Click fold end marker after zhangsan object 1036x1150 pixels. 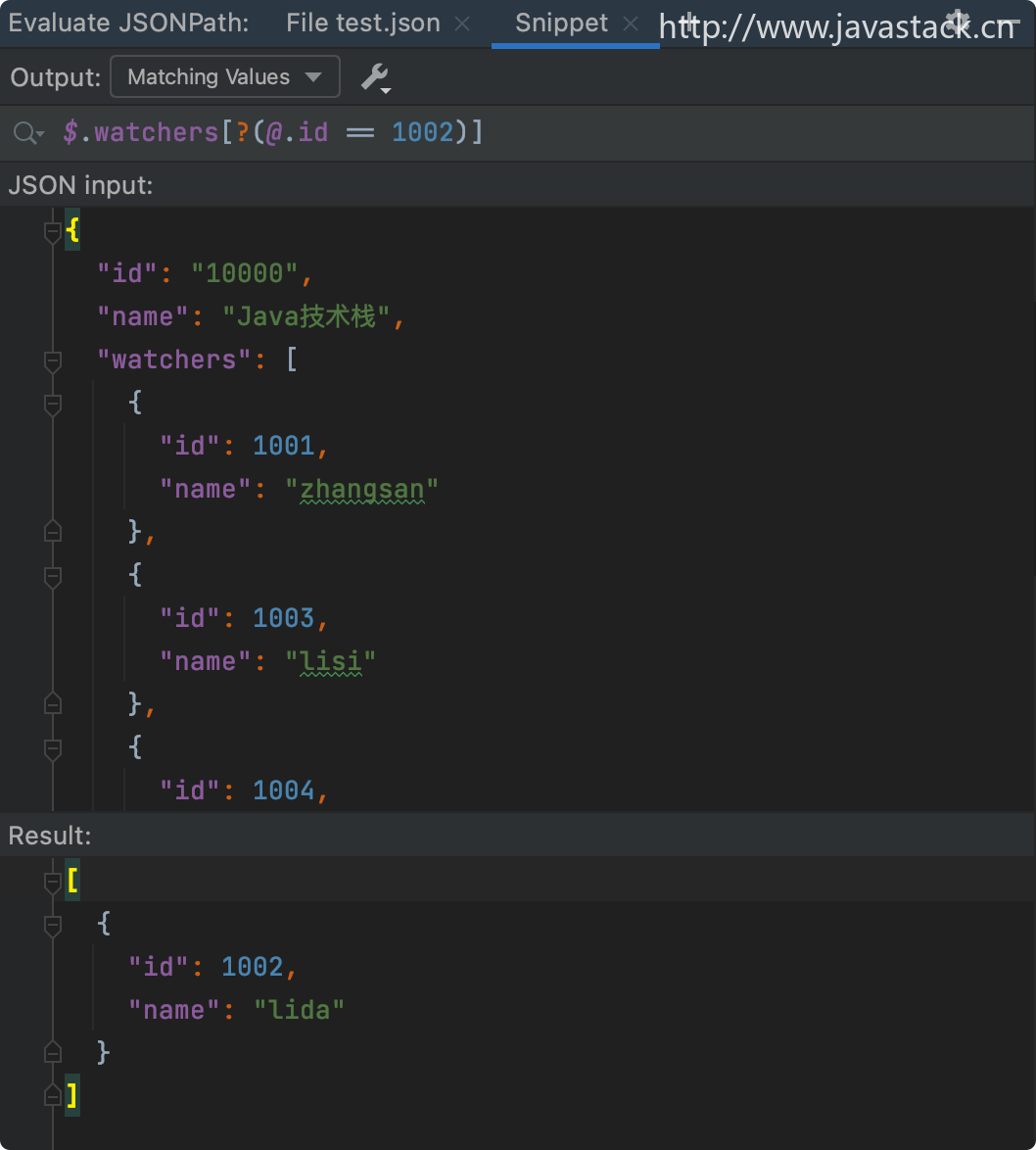(52, 530)
